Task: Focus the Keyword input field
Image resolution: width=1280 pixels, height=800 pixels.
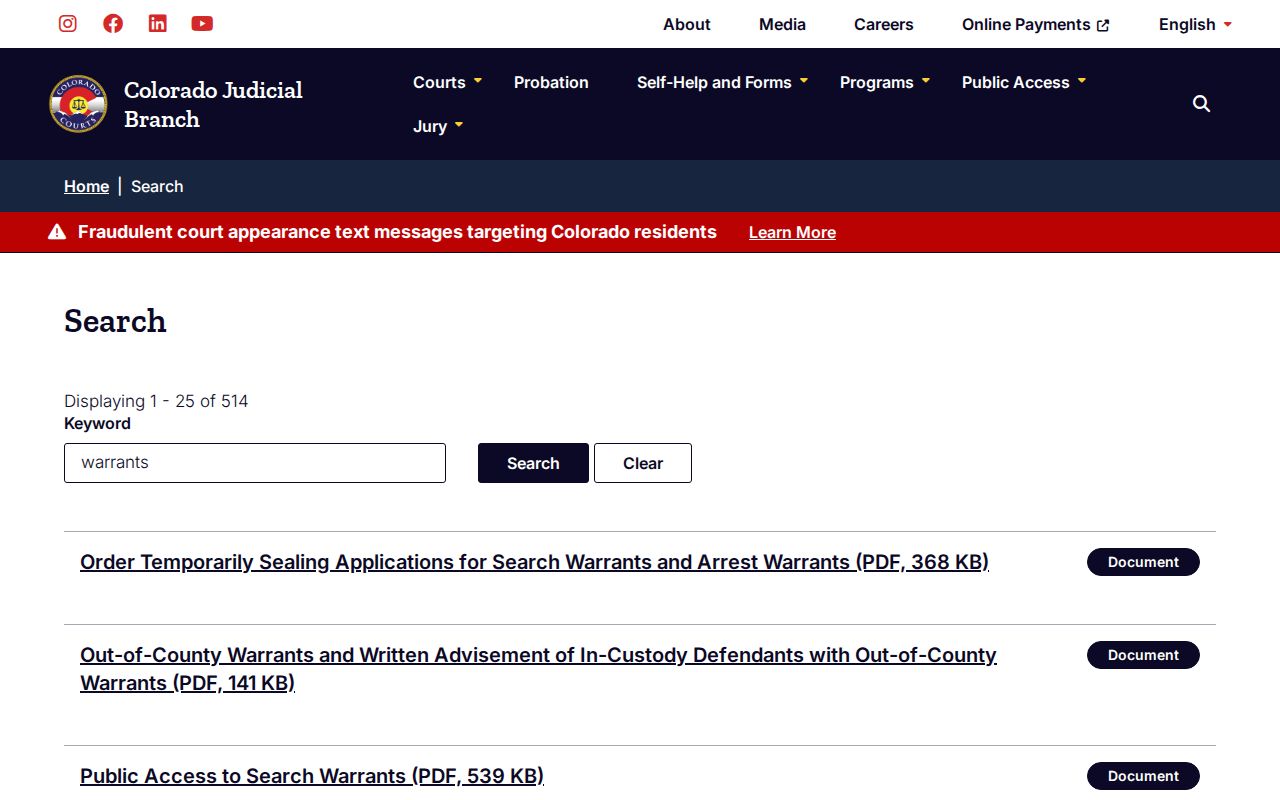Action: (x=255, y=463)
